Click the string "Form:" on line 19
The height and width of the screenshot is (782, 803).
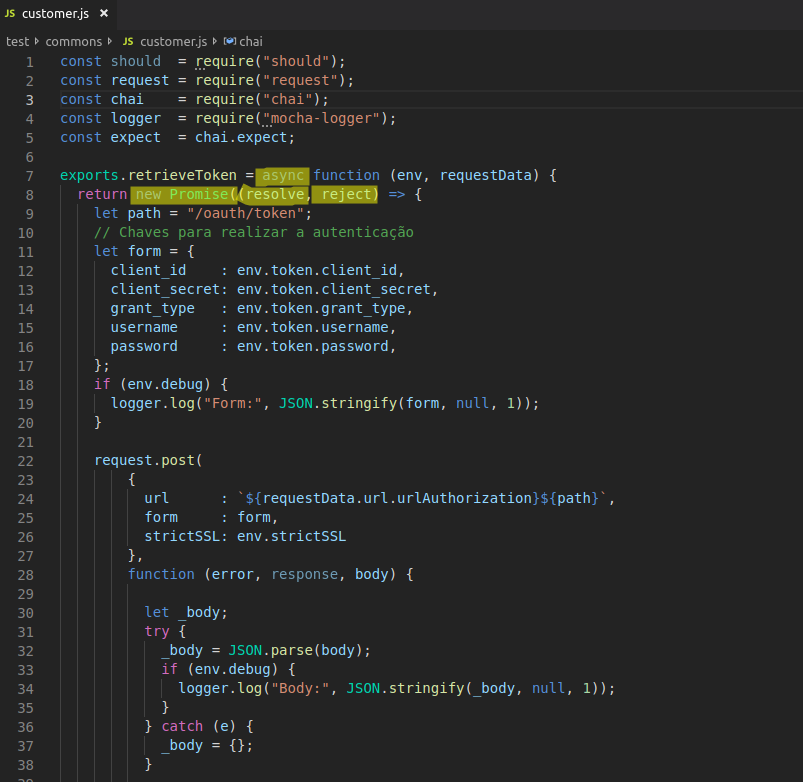click(233, 404)
